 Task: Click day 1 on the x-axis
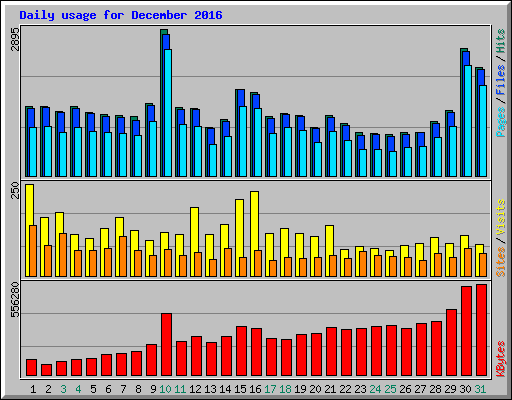(33, 389)
